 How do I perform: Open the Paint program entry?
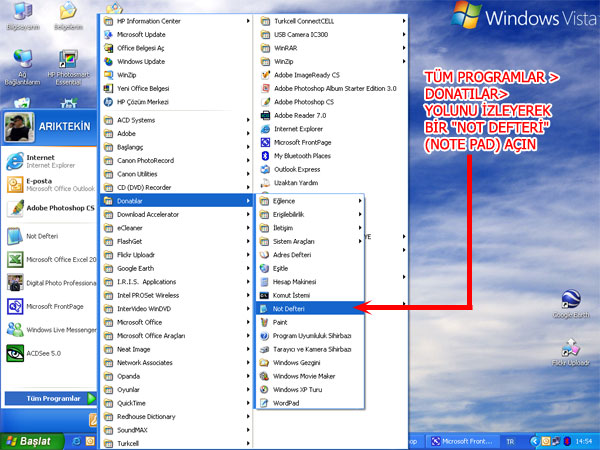[310, 322]
